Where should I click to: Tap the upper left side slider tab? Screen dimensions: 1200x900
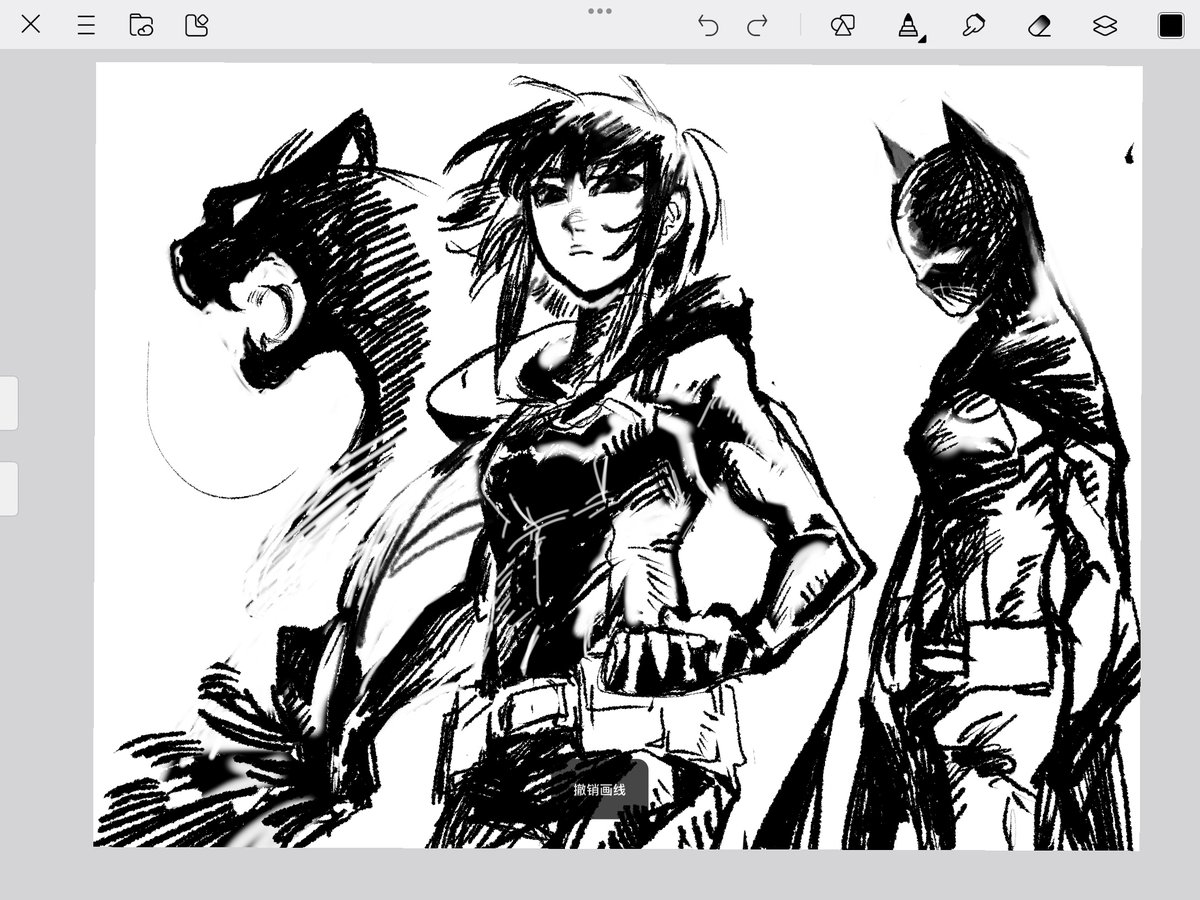[8, 403]
